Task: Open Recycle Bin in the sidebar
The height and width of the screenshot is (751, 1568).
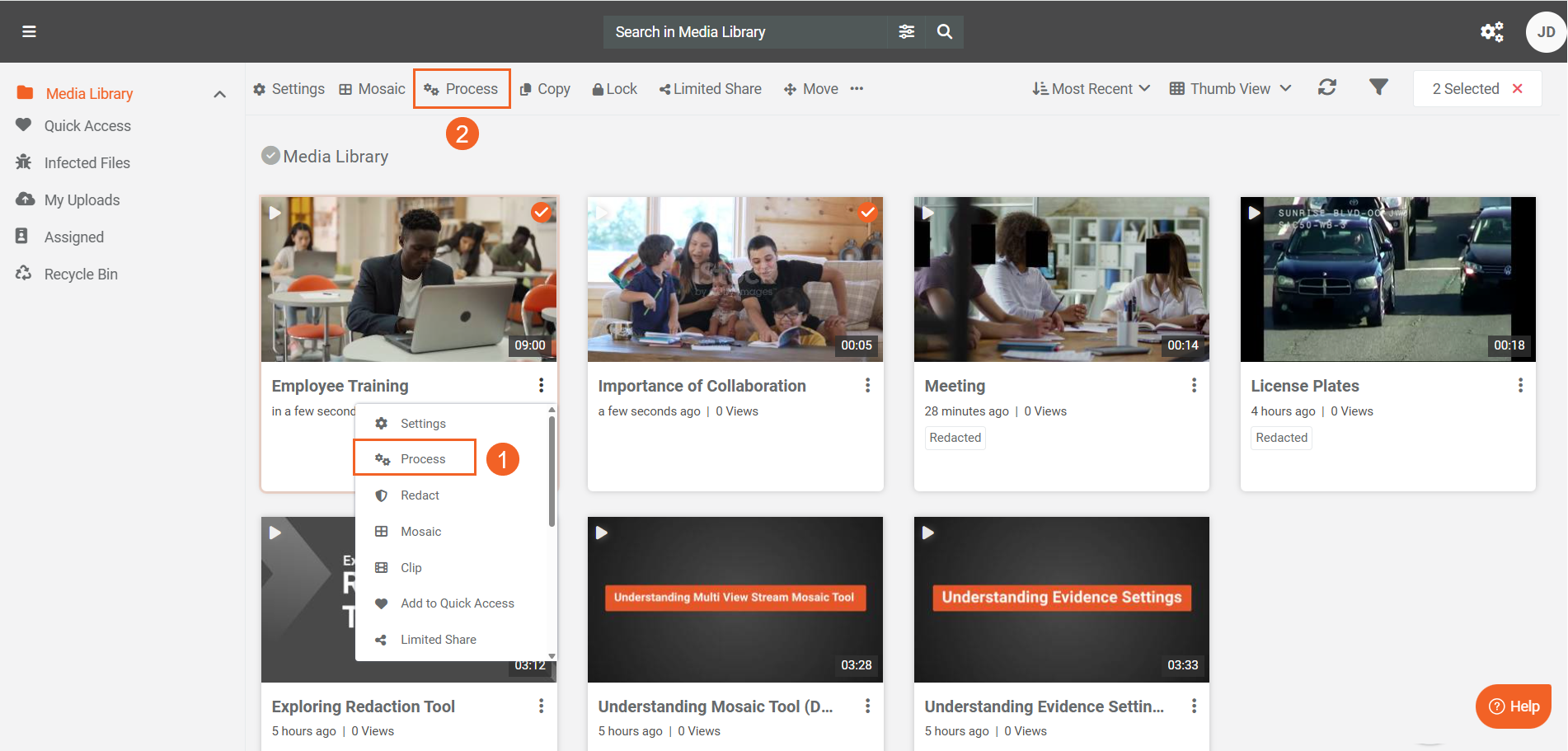Action: coord(81,275)
